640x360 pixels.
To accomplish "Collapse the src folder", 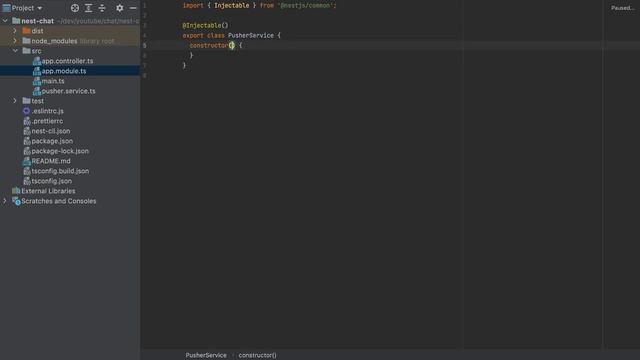I will click(15, 51).
